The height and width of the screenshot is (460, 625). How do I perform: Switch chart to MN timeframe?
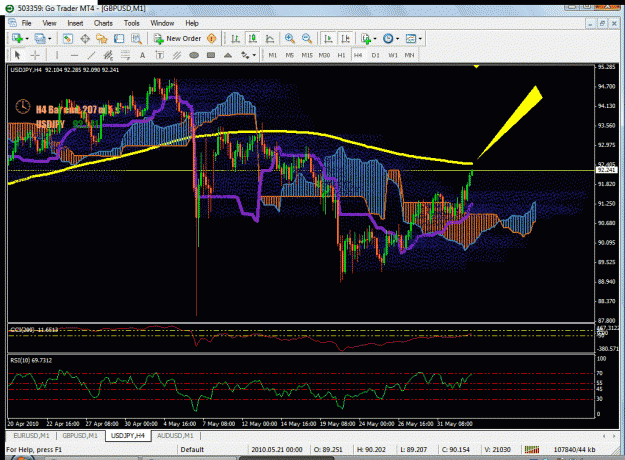click(x=409, y=55)
